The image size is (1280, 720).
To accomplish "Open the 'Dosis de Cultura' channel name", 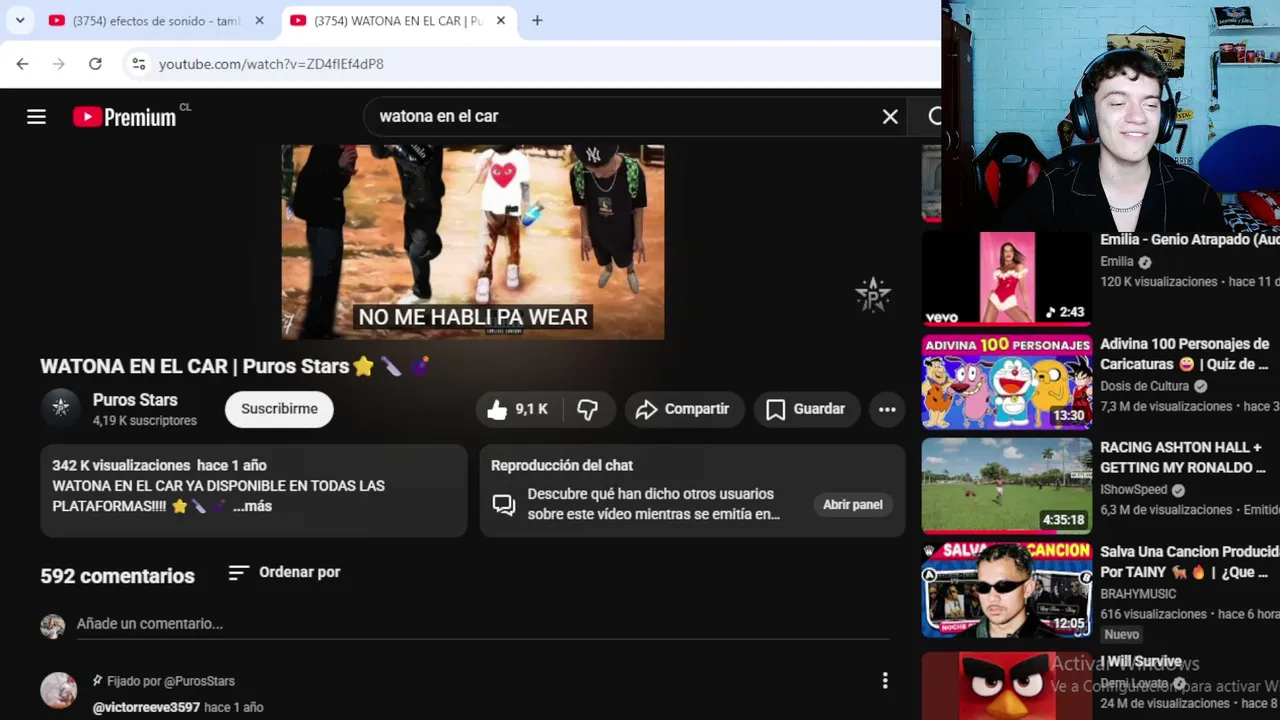I will 1145,386.
